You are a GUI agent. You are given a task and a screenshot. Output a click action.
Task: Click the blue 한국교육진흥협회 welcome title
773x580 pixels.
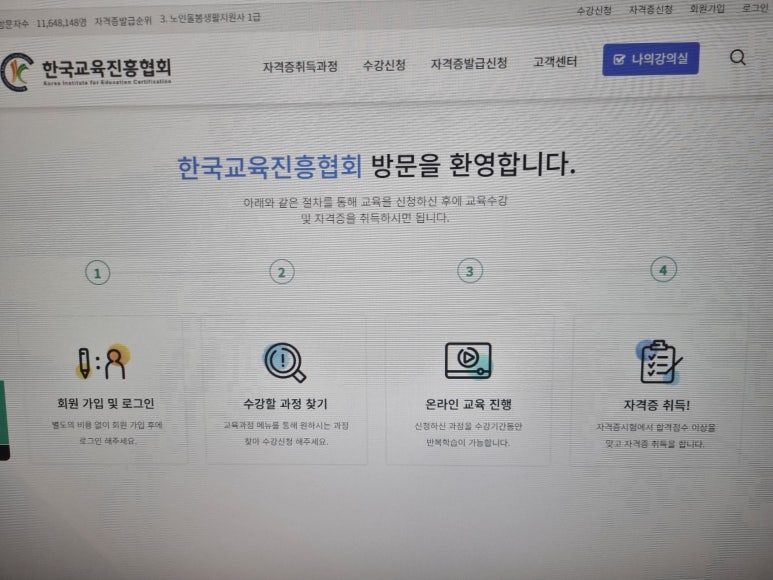pos(270,167)
